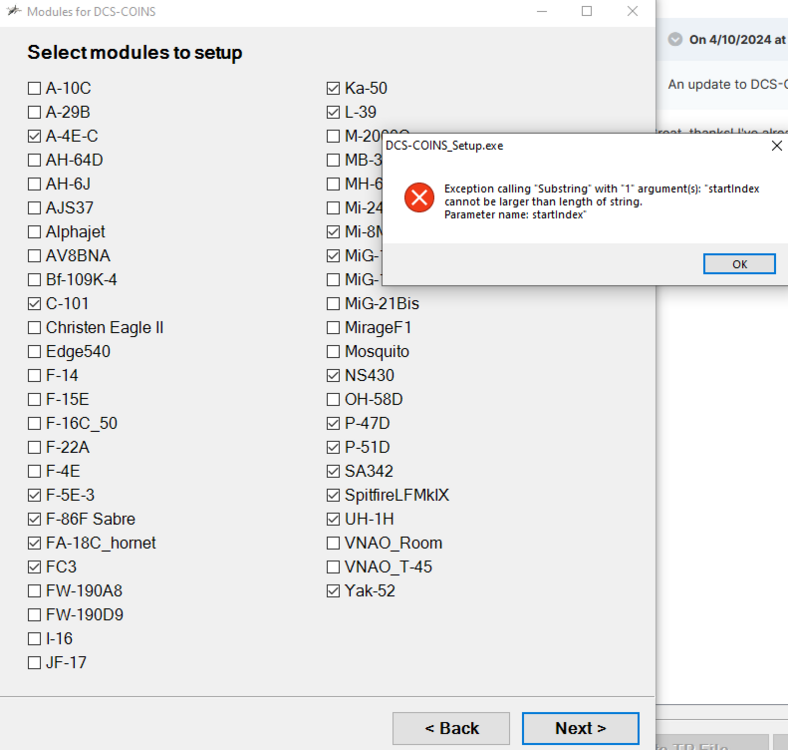Select the Mosquito module checkbox
Image resolution: width=788 pixels, height=750 pixels.
[334, 352]
